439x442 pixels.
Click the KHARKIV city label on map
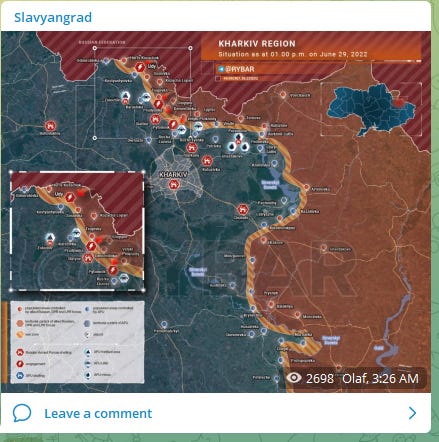173,175
